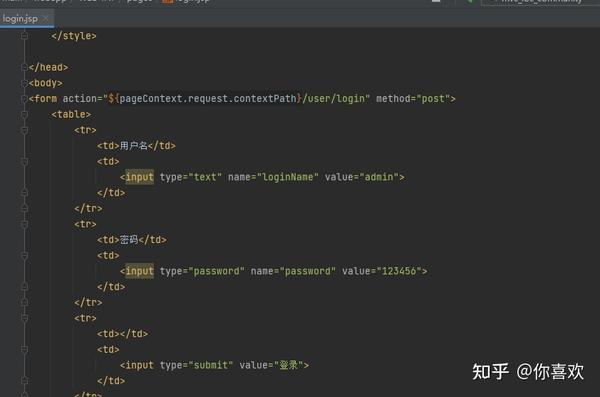Click highlighted input tag of password field

(140, 271)
